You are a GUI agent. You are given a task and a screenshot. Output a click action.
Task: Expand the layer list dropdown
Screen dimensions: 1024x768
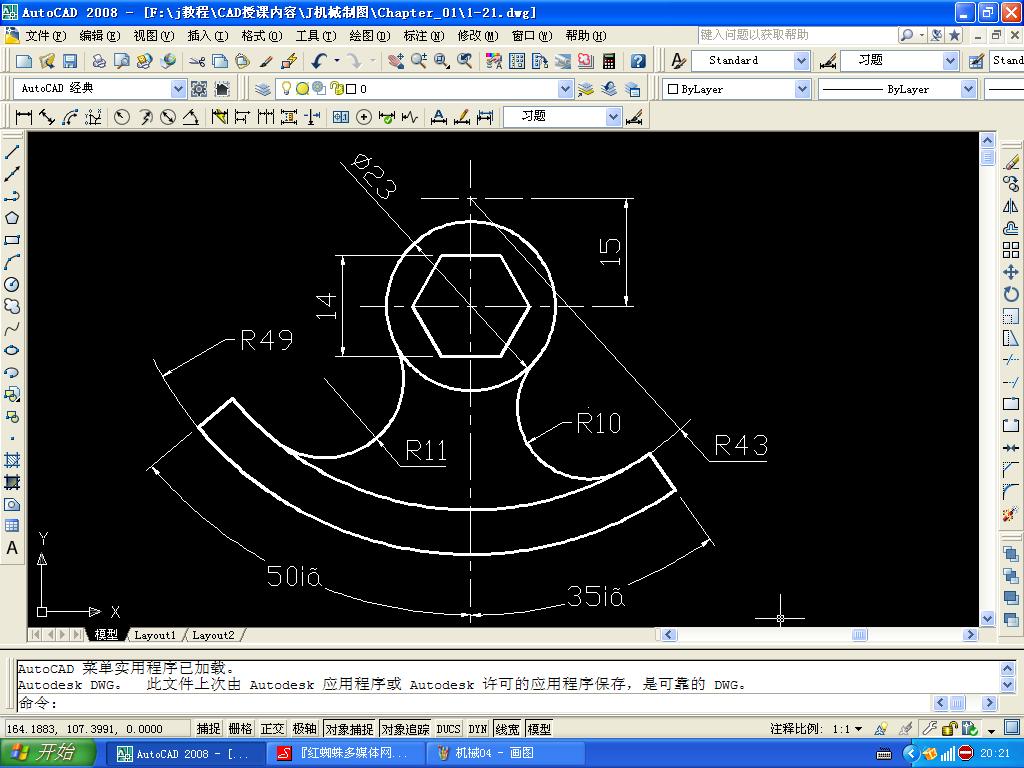click(x=566, y=88)
